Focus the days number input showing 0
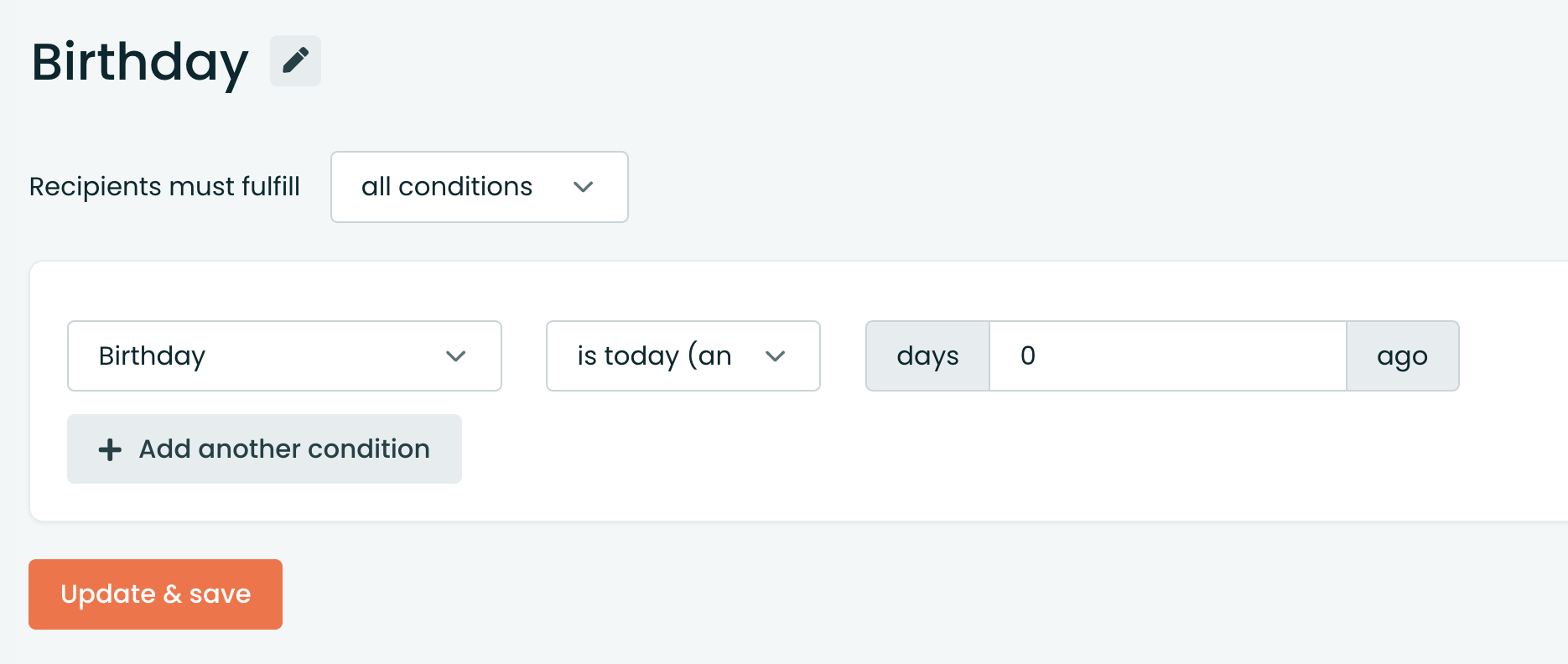Image resolution: width=1568 pixels, height=664 pixels. (1168, 355)
